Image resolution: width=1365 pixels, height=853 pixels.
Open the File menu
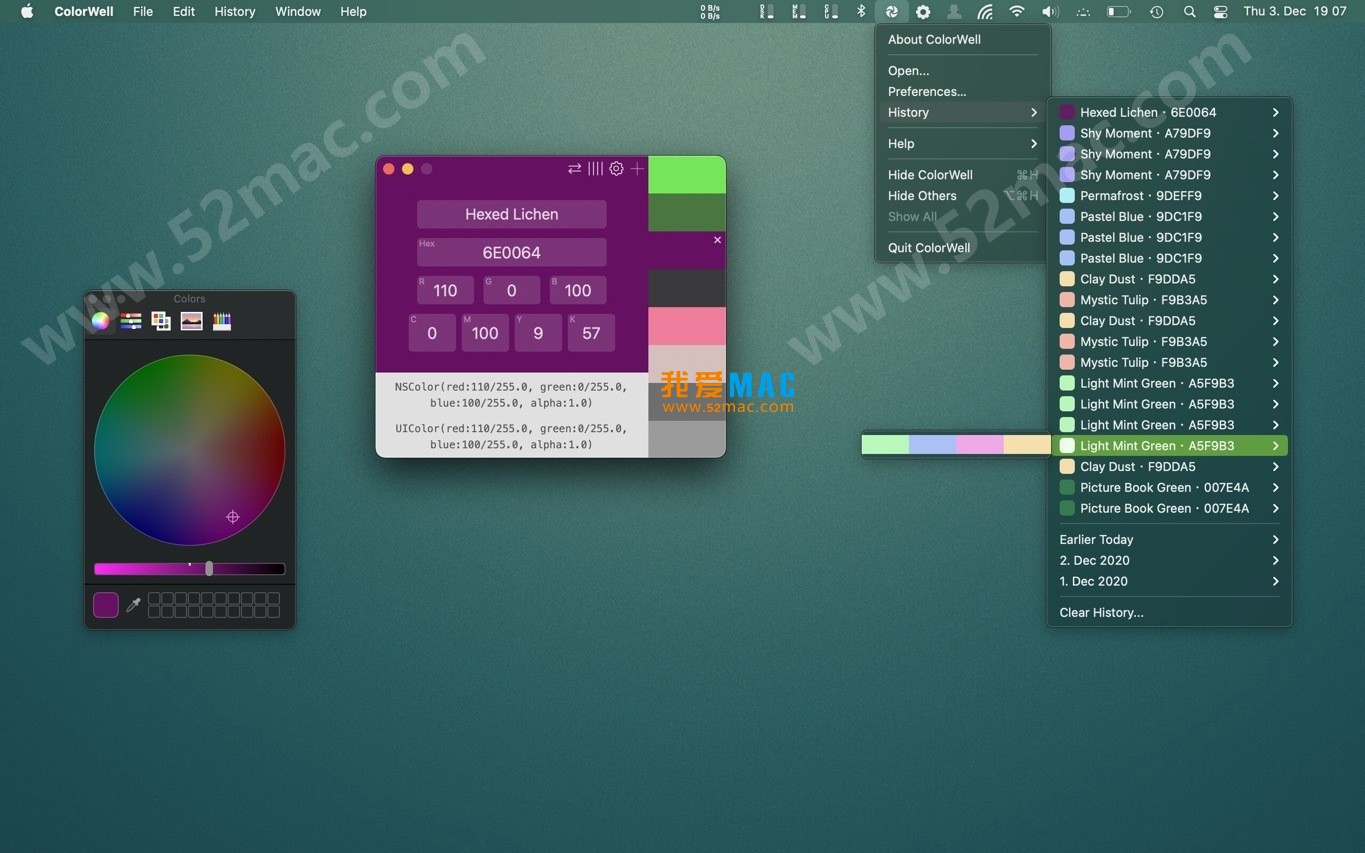pyautogui.click(x=143, y=12)
